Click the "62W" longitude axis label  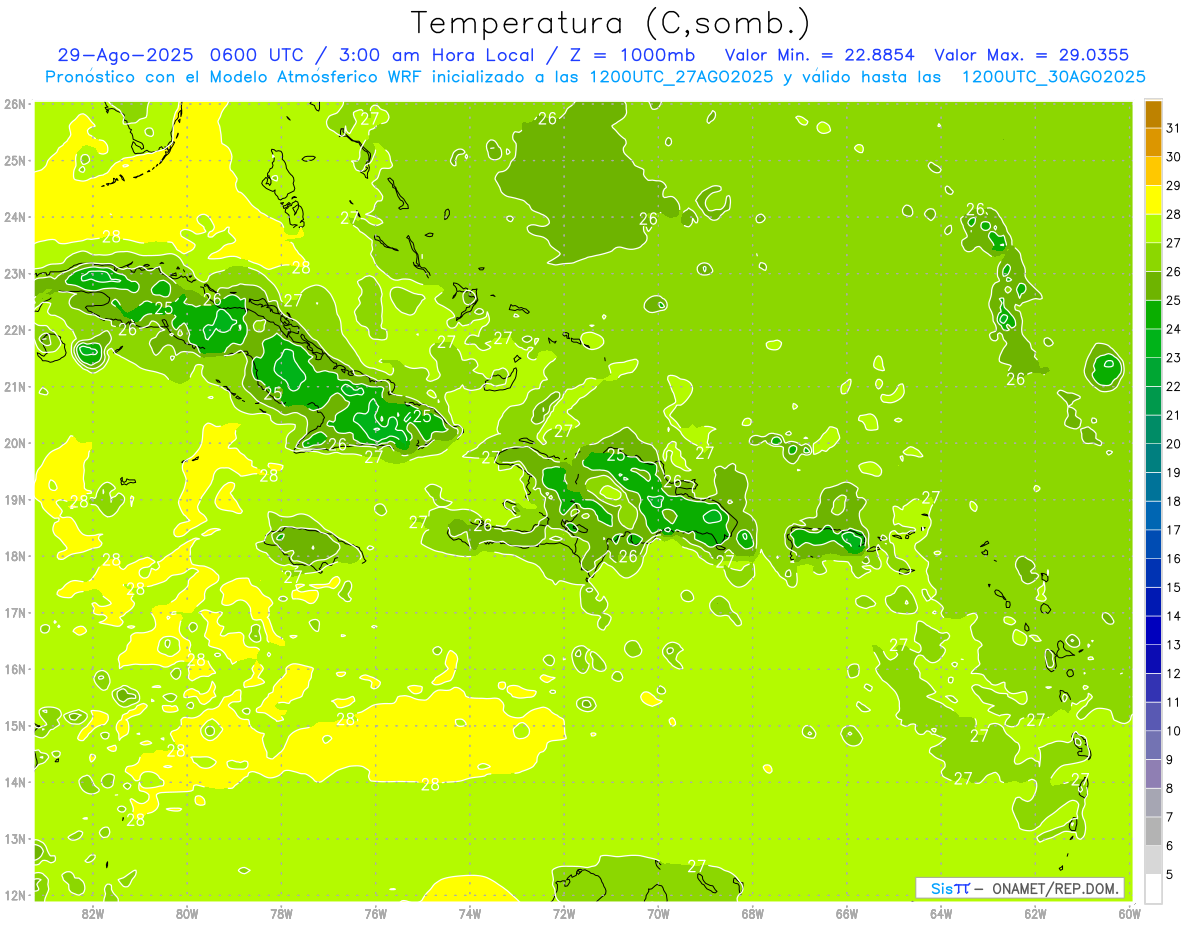tap(1036, 913)
